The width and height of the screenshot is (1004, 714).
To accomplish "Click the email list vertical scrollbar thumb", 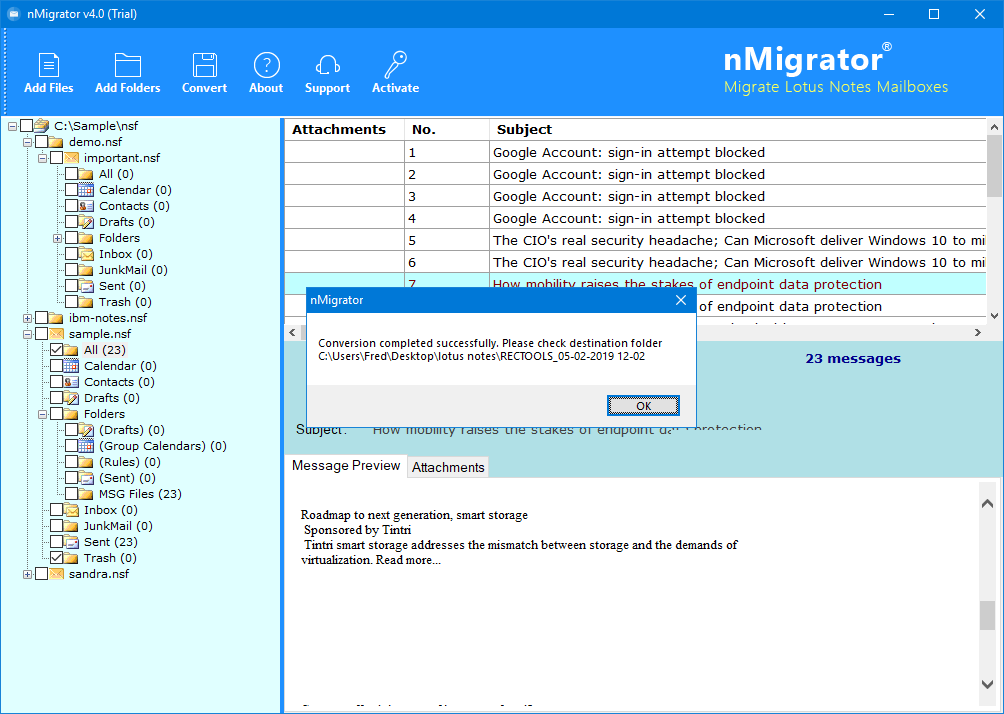I will (x=994, y=166).
